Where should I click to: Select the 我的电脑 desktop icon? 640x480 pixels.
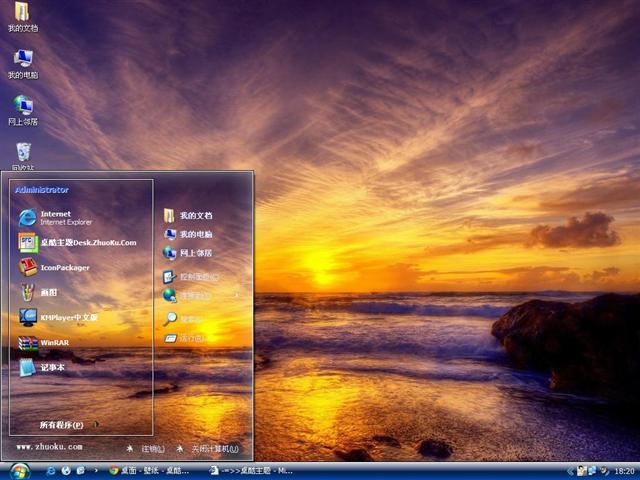coord(22,60)
